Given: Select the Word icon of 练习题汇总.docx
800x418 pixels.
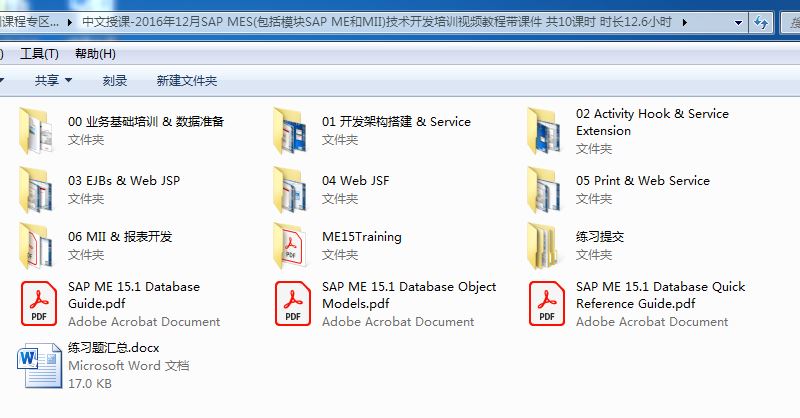Looking at the screenshot, I should (39, 365).
